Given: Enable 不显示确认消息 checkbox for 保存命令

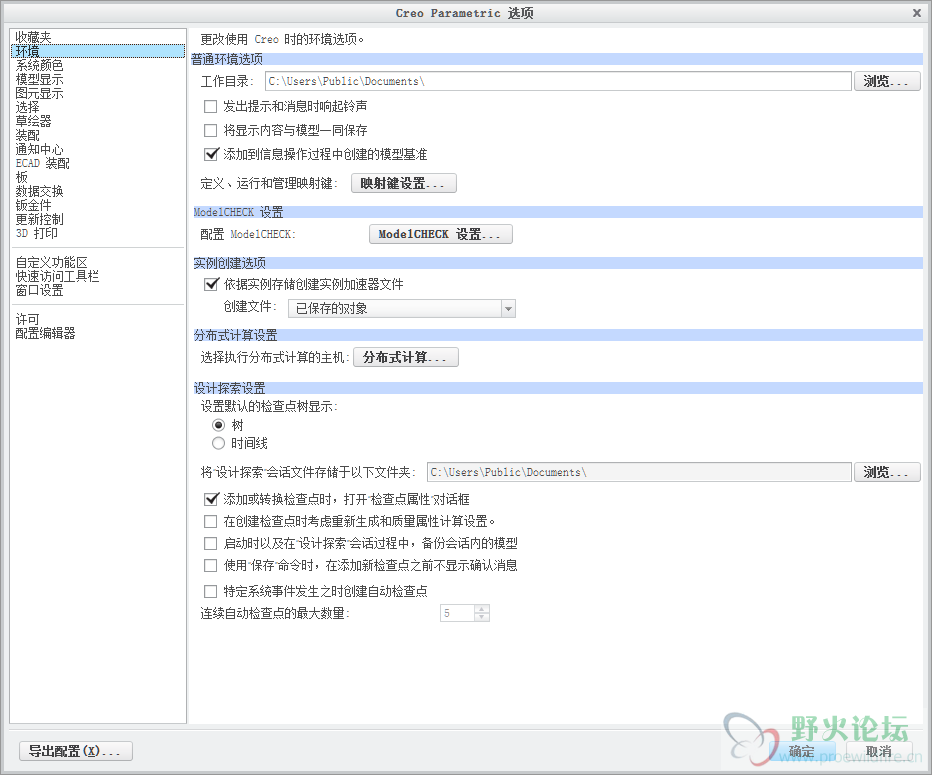Looking at the screenshot, I should tap(210, 565).
